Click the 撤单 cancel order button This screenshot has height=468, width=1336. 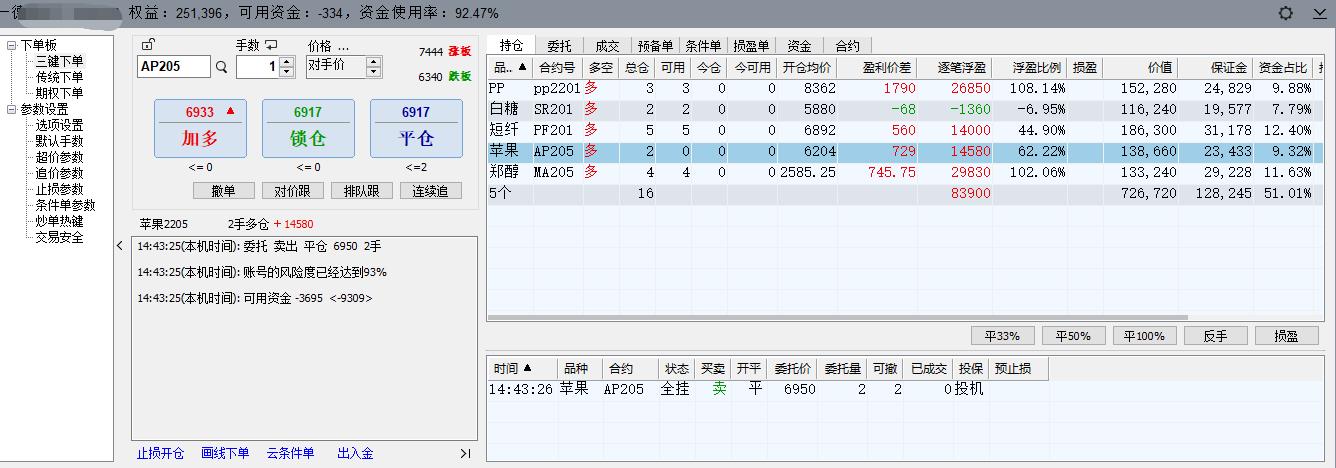coord(223,191)
